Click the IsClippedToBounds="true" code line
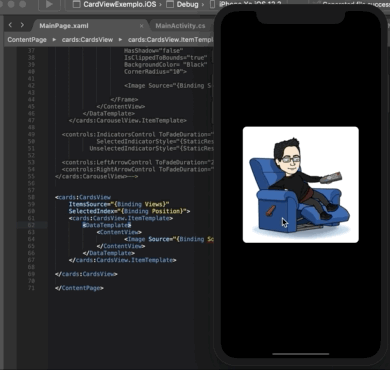The height and width of the screenshot is (370, 390). (x=166, y=58)
